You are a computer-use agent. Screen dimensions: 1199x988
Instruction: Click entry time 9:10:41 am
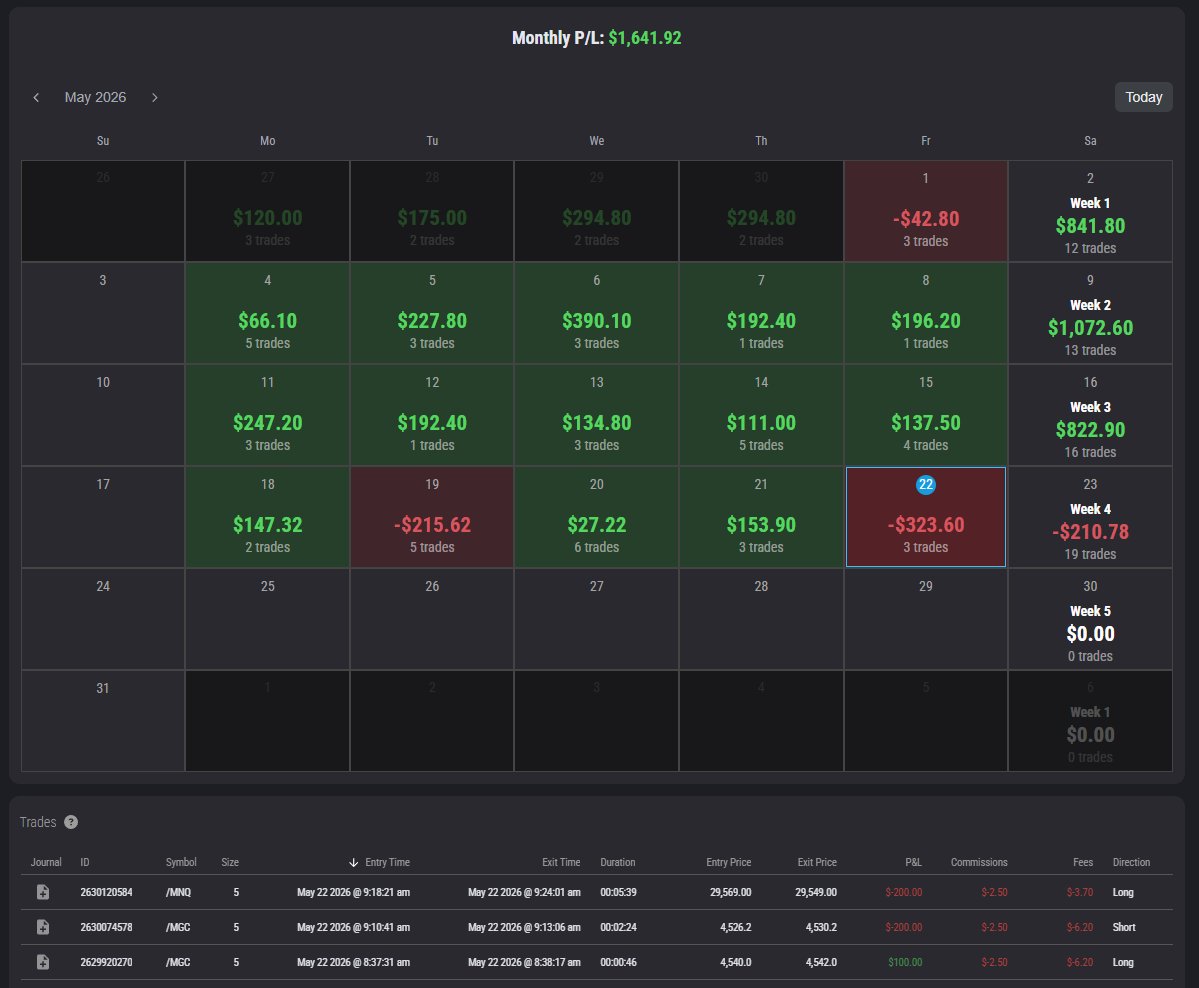click(x=353, y=927)
